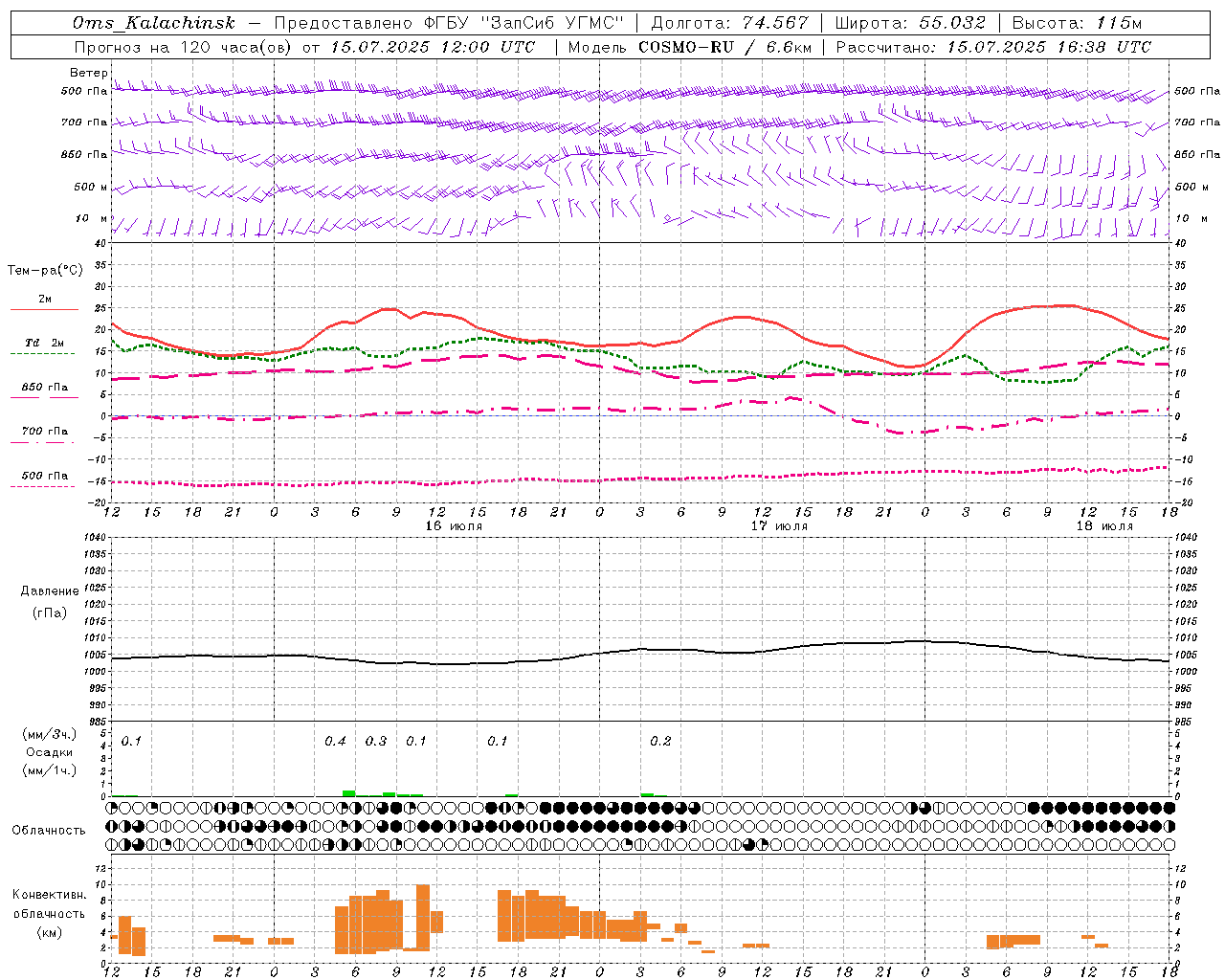Click the 16 июля date label
The image size is (1225, 980).
coord(454,525)
